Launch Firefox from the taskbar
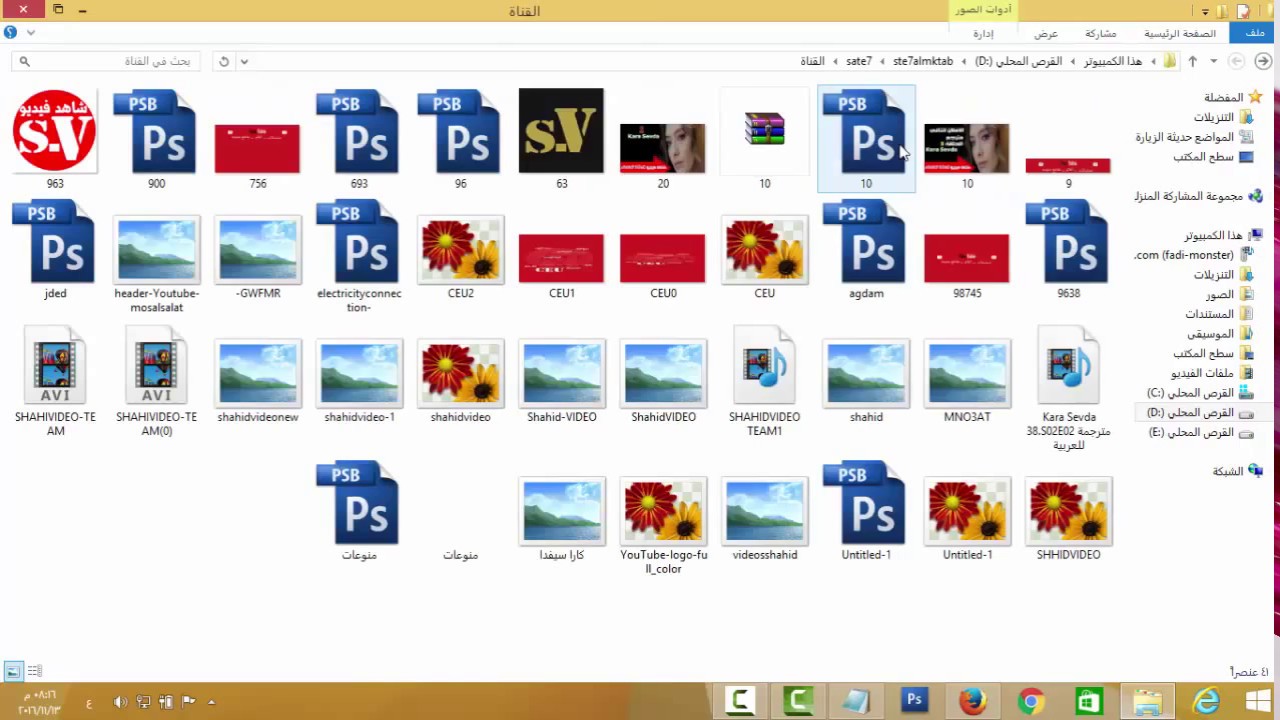1280x720 pixels. coord(972,701)
